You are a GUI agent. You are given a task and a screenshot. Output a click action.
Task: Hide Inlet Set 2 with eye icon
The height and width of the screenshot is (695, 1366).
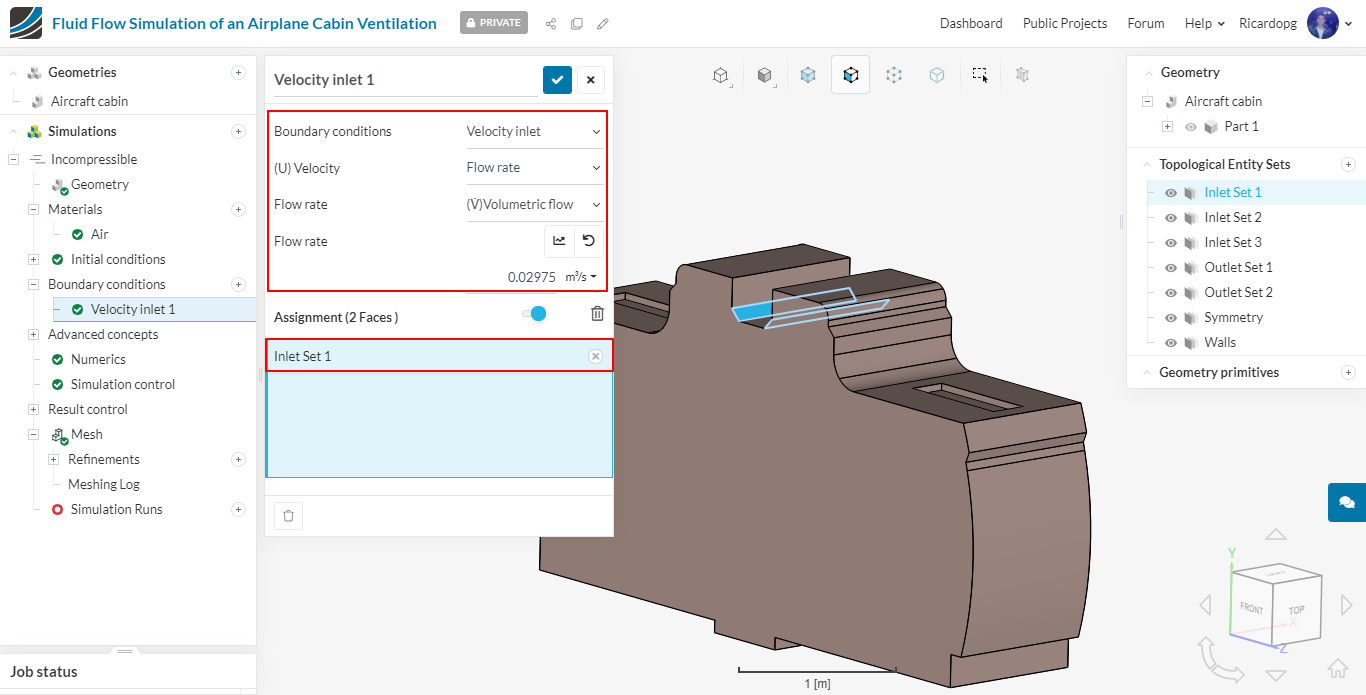coord(1170,218)
